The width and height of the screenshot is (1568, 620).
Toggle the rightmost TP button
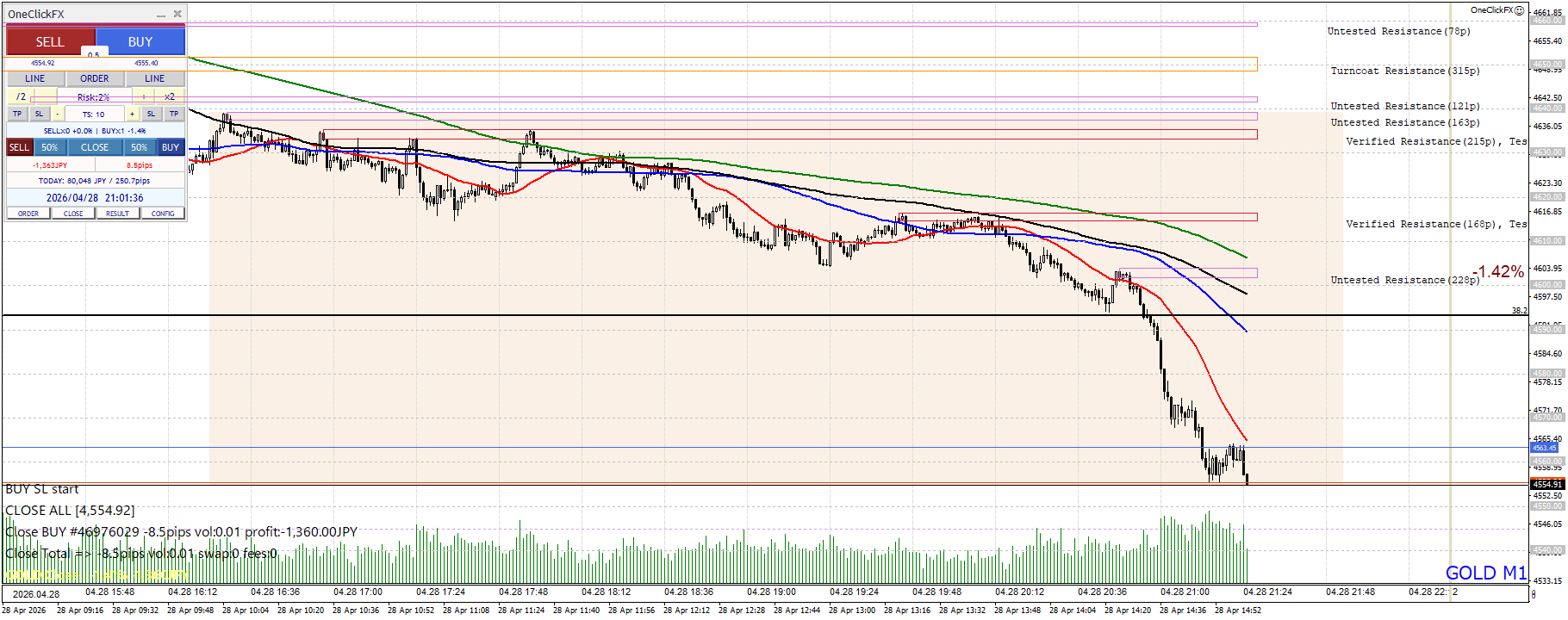(174, 114)
